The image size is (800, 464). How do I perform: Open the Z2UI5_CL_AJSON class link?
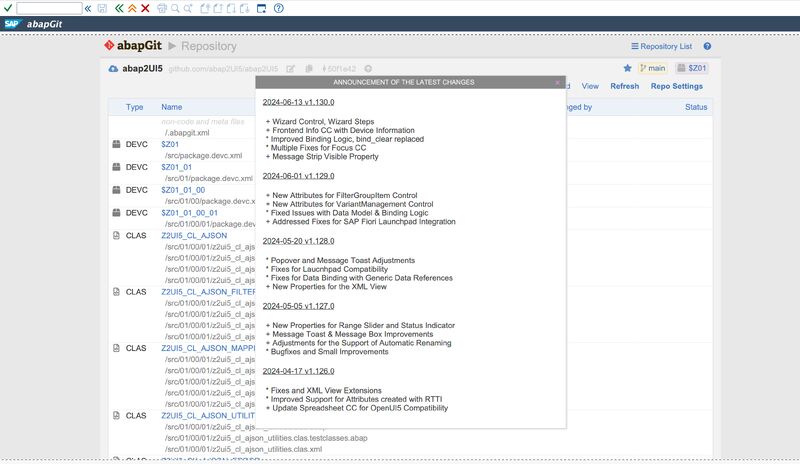(x=194, y=236)
